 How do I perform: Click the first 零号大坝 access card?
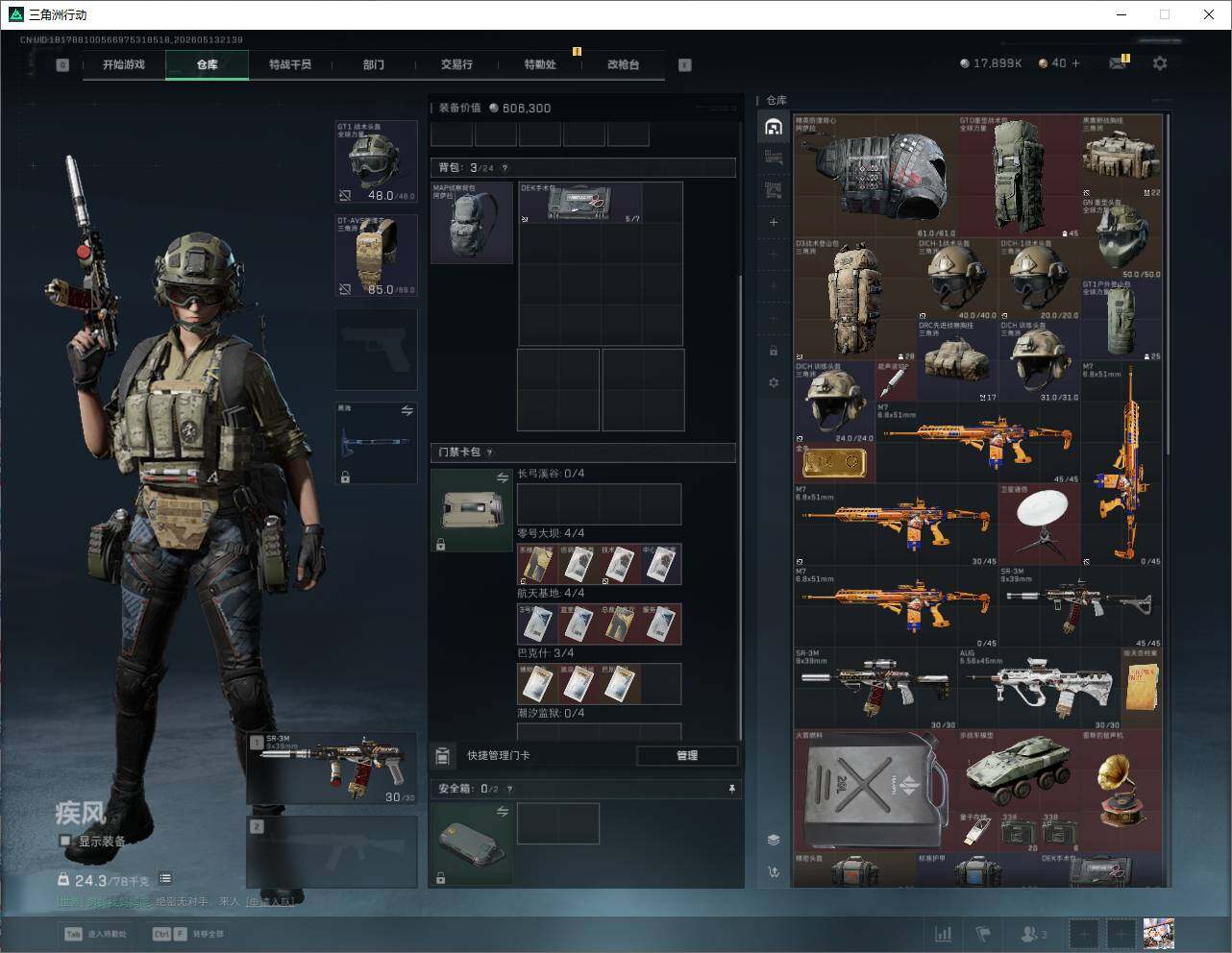pyautogui.click(x=537, y=565)
